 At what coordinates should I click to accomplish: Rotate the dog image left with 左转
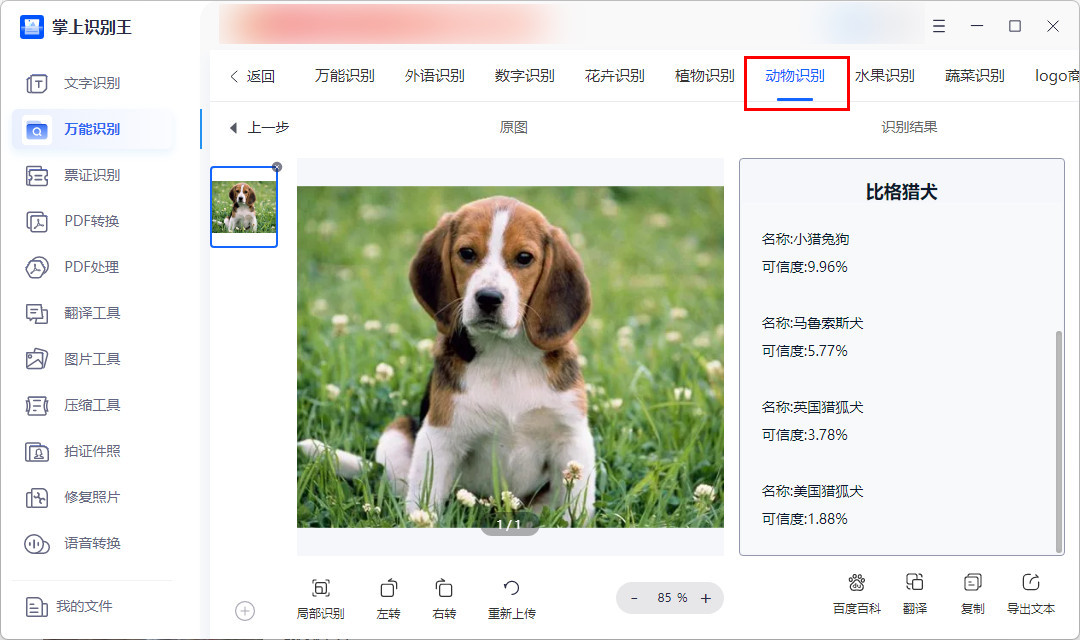388,596
